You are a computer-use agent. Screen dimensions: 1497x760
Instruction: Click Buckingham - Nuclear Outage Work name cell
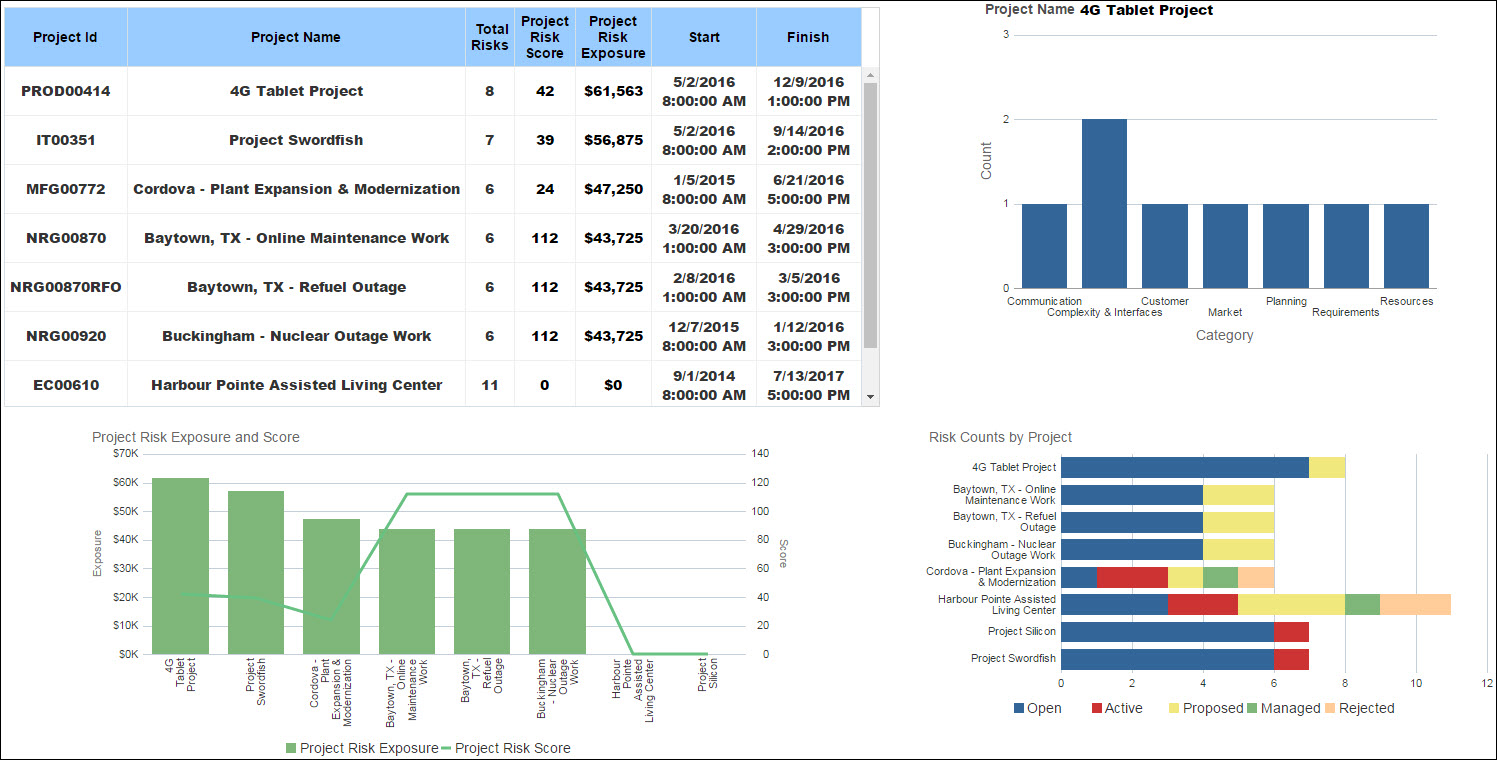[x=296, y=336]
